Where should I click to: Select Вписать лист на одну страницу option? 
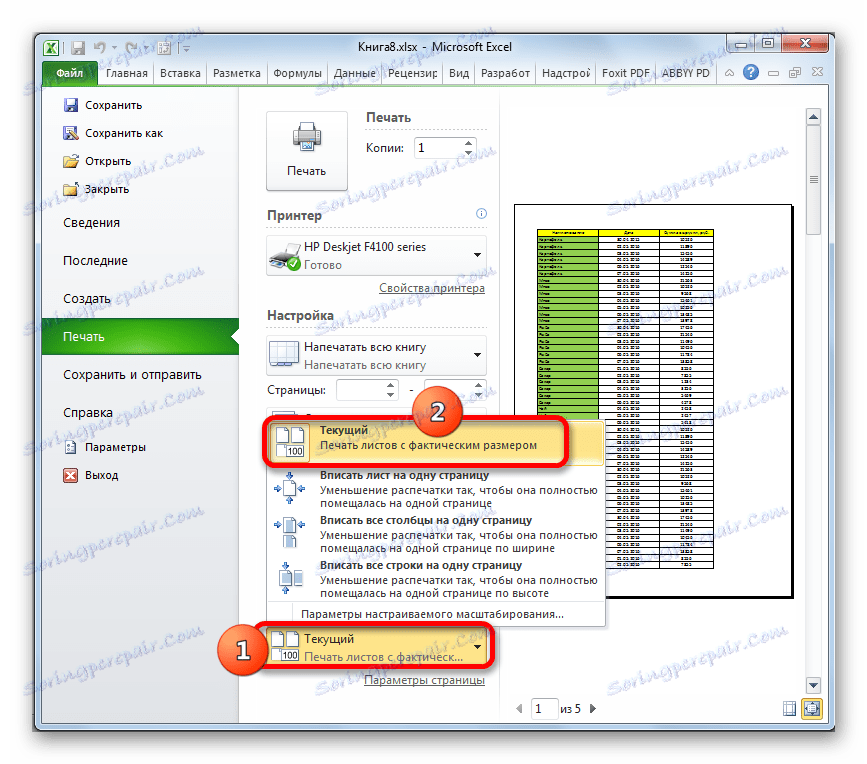(435, 489)
